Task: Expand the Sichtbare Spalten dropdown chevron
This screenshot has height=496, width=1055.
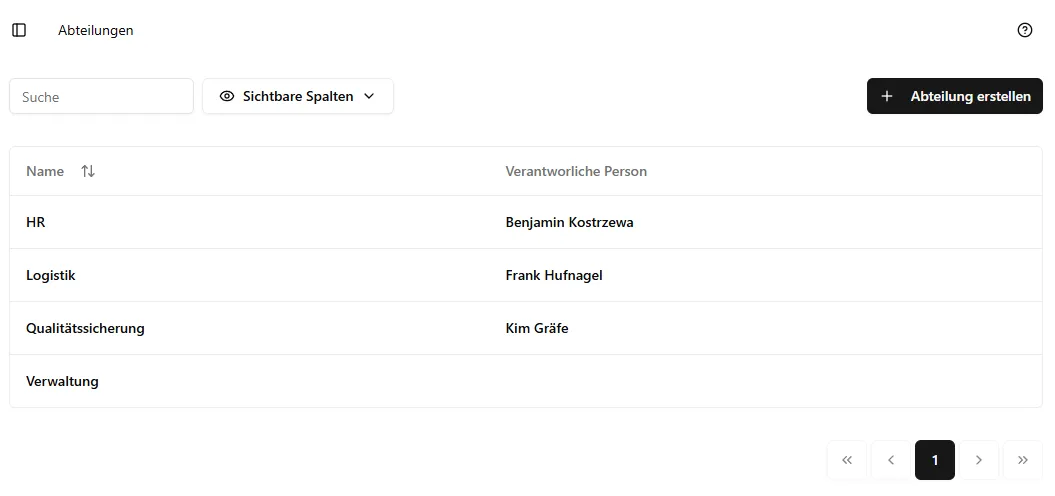Action: [369, 96]
